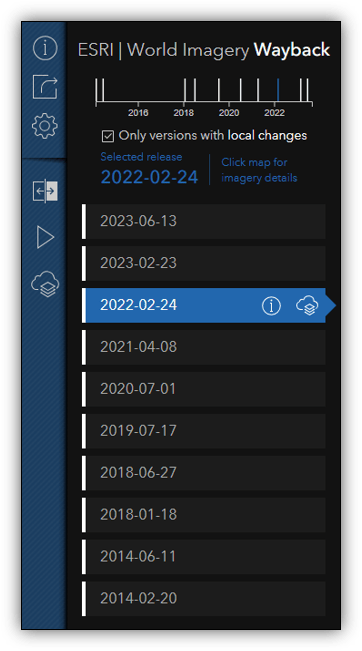Click the selected 2022-02-24 release row
Viewport: 362px width, 651px height.
204,305
